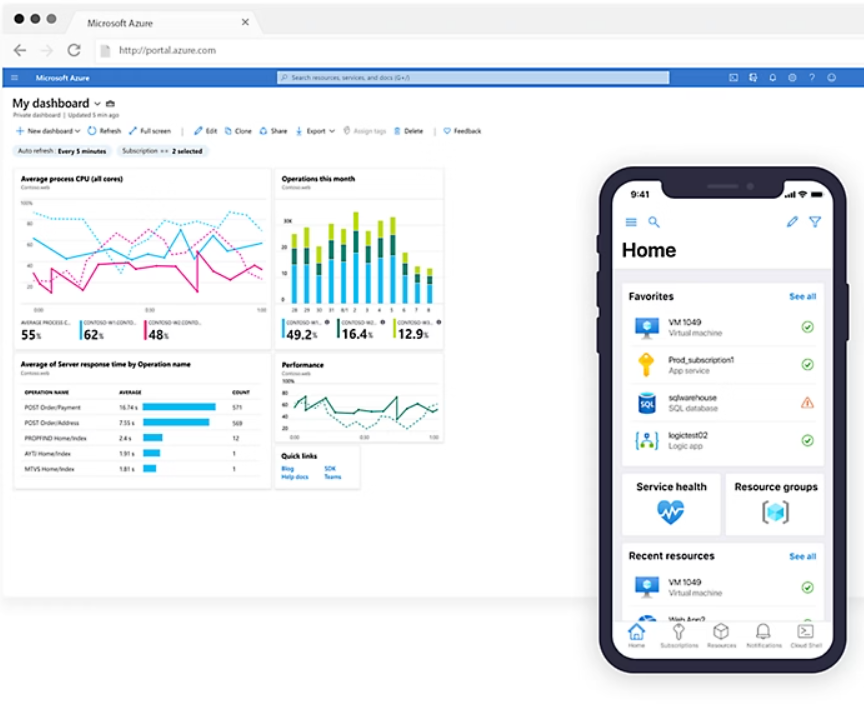Click Auto refresh Every 5 minutes filter pill
Screen dimensions: 864x718
(x=62, y=151)
